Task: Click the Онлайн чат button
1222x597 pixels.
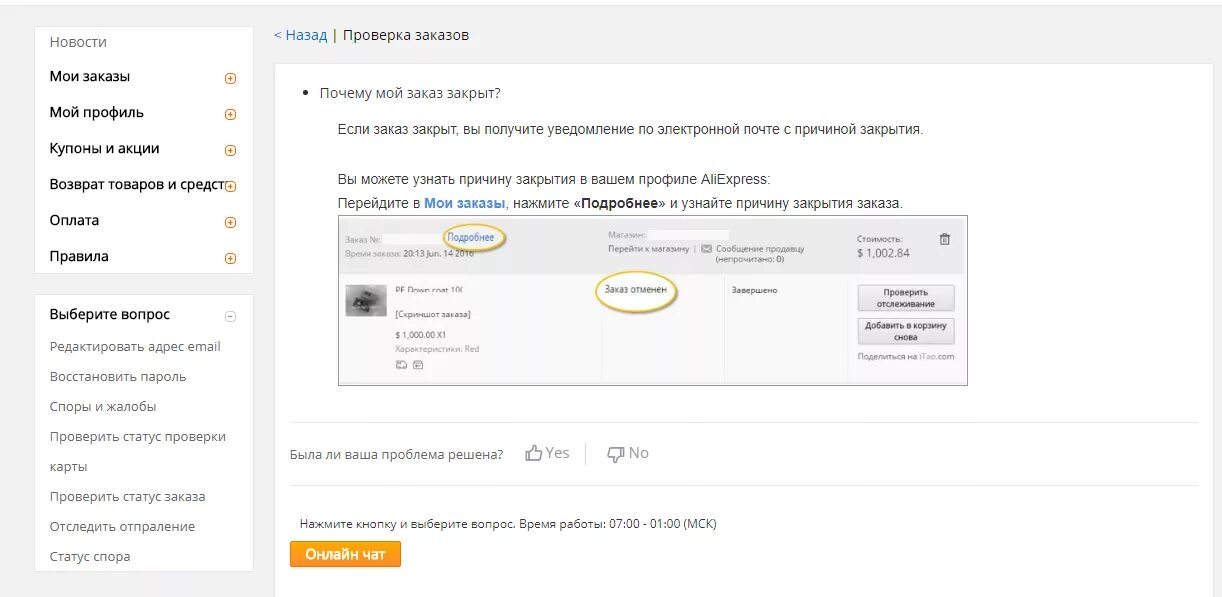Action: click(x=345, y=554)
